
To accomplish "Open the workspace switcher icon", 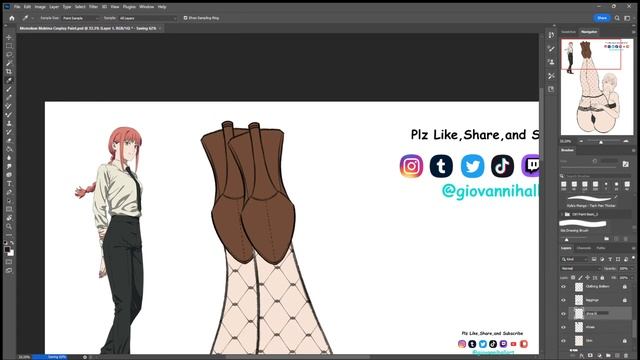I will point(627,18).
